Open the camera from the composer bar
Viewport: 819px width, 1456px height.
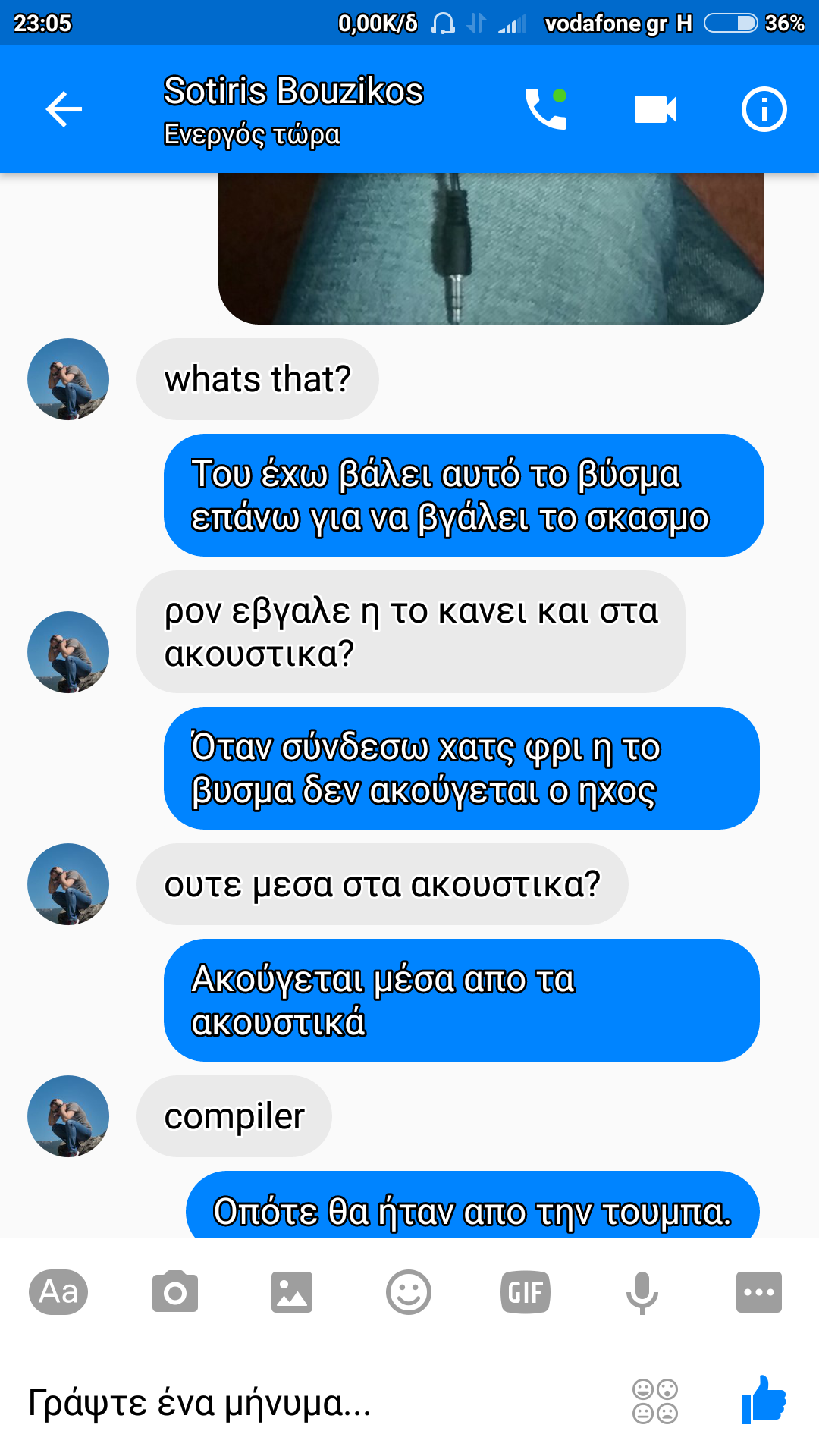coord(175,1291)
